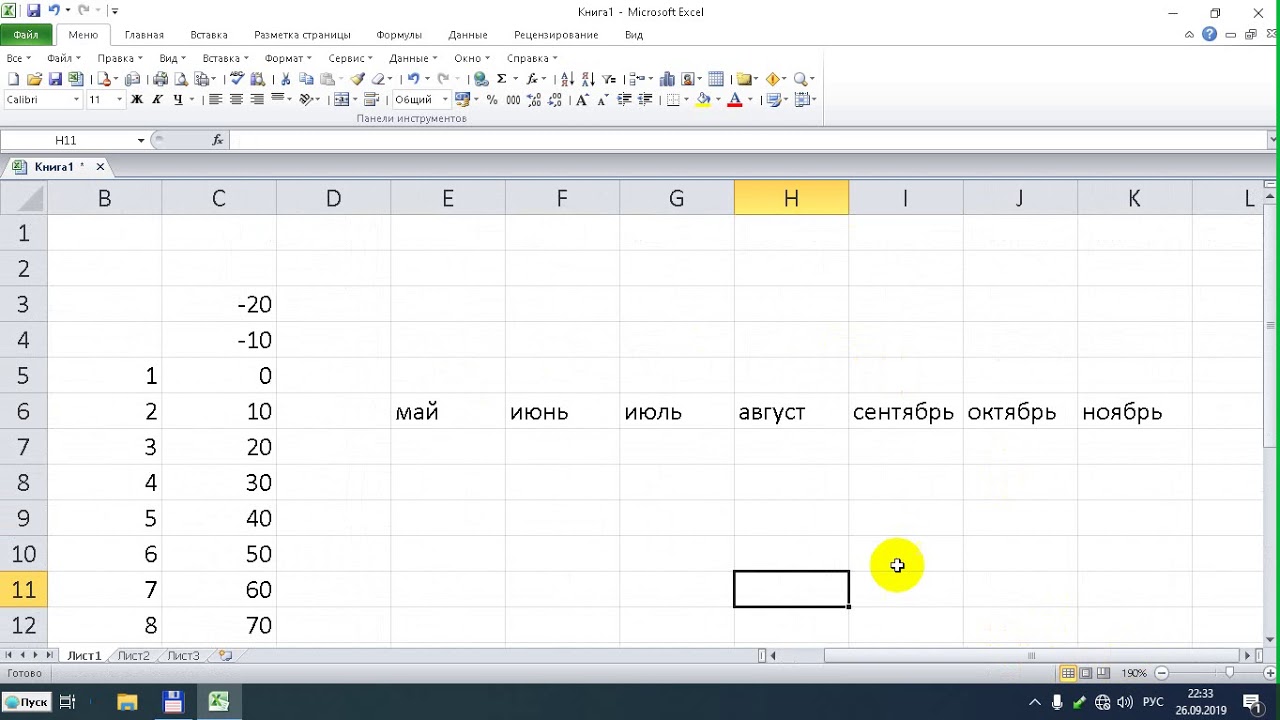The height and width of the screenshot is (720, 1280).
Task: Open the Calibri font name dropdown
Action: 76,100
